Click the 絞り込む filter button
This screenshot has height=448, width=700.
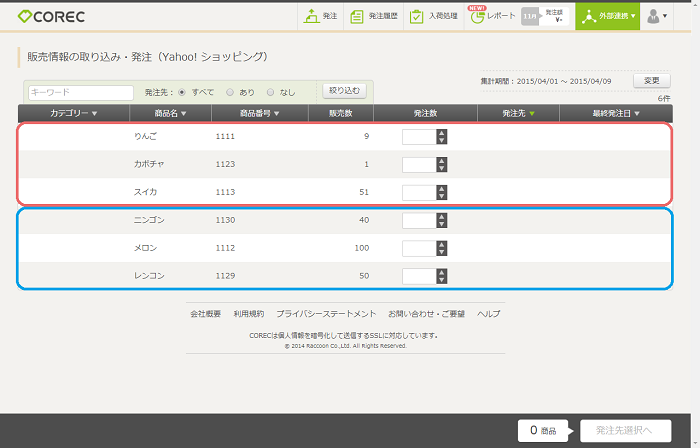[x=344, y=91]
